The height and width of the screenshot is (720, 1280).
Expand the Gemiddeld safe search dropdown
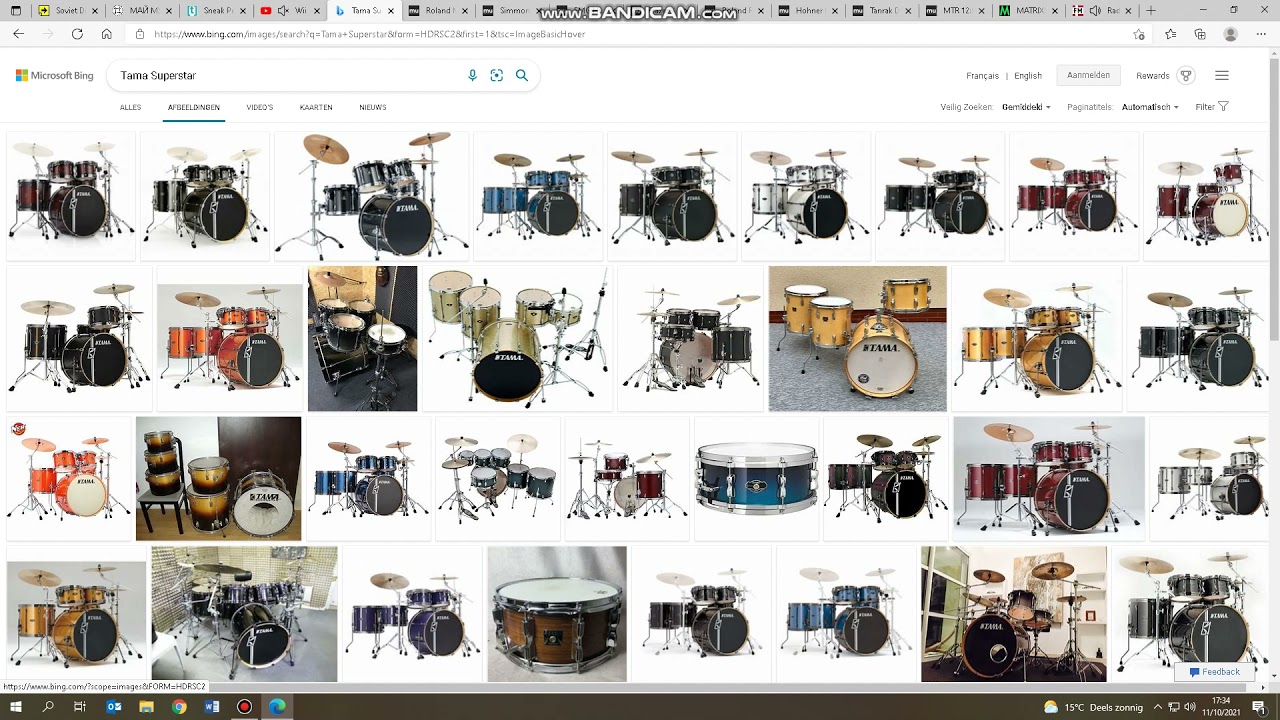tap(1026, 106)
